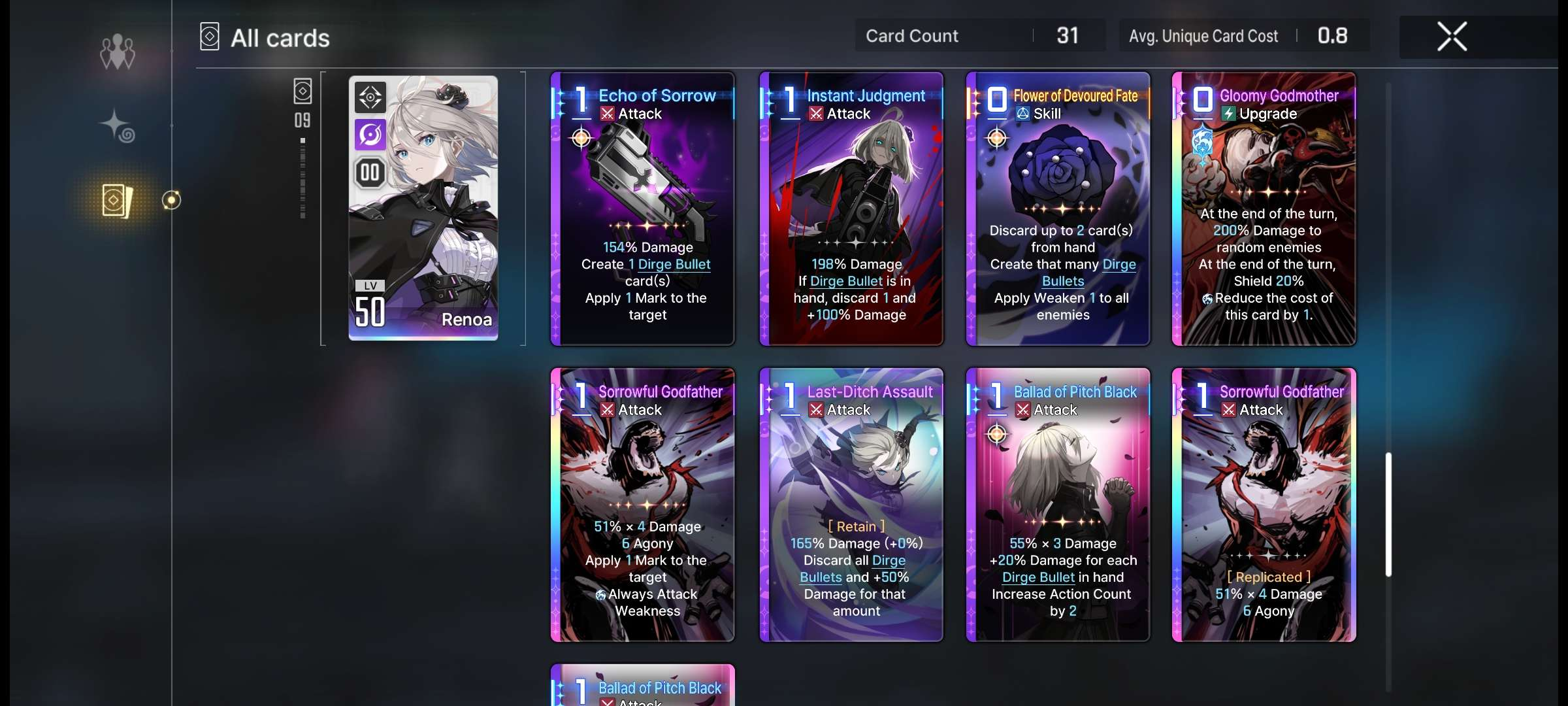Viewport: 1568px width, 706px height.
Task: Click the epiphany icon on Gloomy Godmother card
Action: [x=1202, y=144]
